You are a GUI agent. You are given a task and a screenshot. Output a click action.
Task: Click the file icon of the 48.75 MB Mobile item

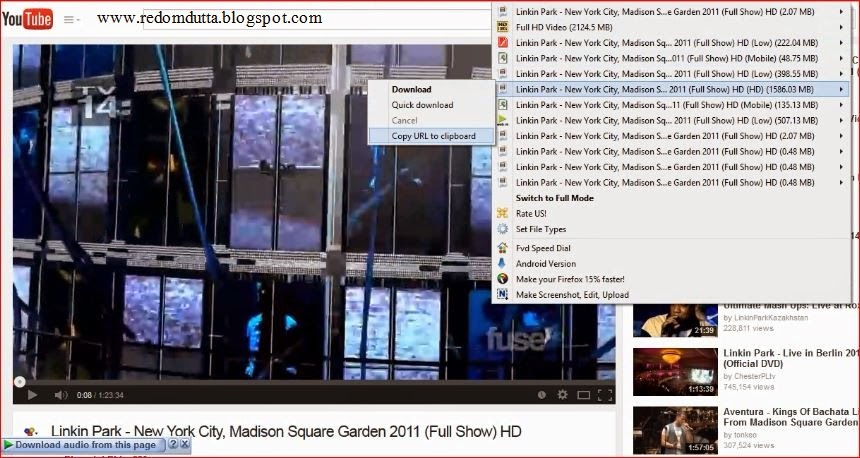pos(502,58)
